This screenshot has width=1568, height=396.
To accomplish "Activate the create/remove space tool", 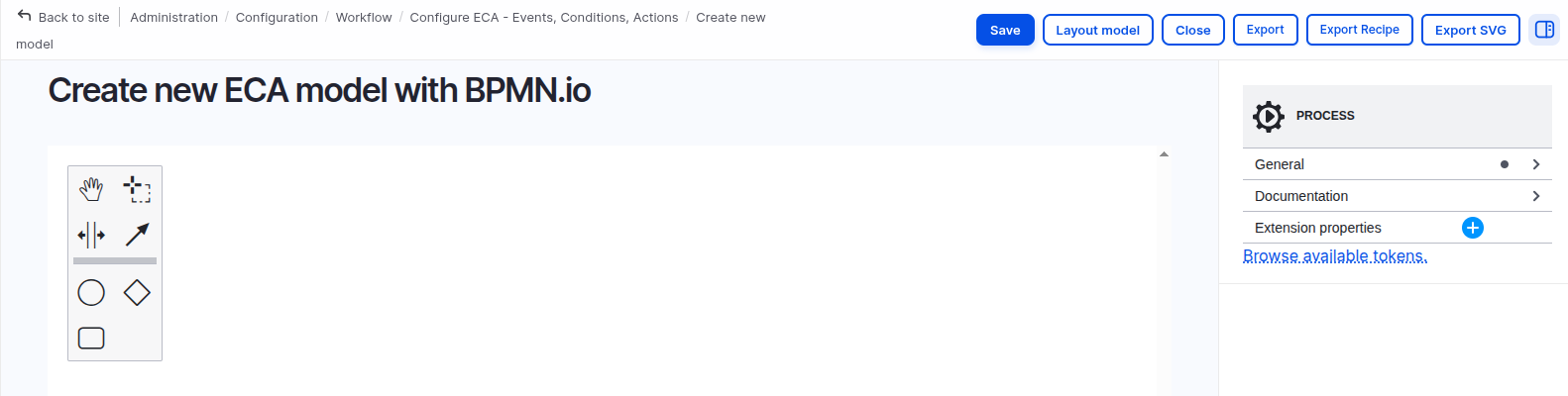I will (x=91, y=235).
